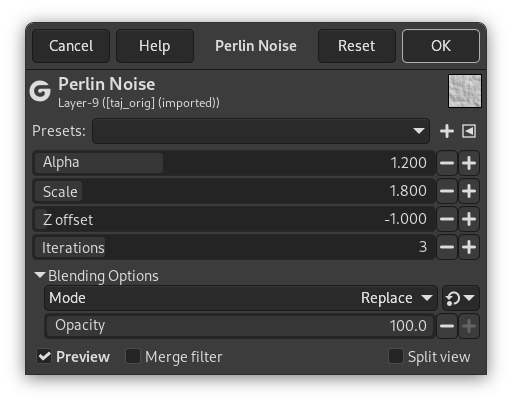Click the Z offset slider bar

[x=234, y=219]
